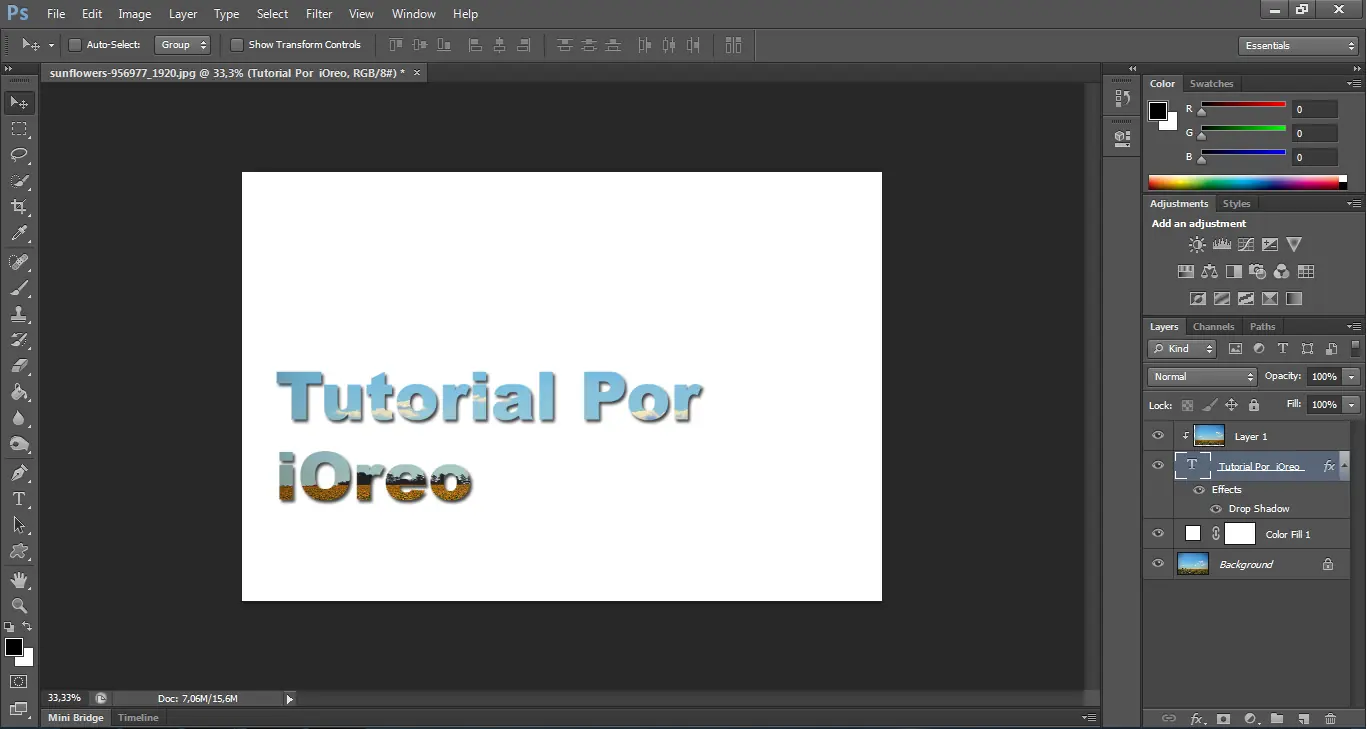Click the Layer 1 thumbnail
This screenshot has height=729, width=1367.
click(x=1209, y=436)
